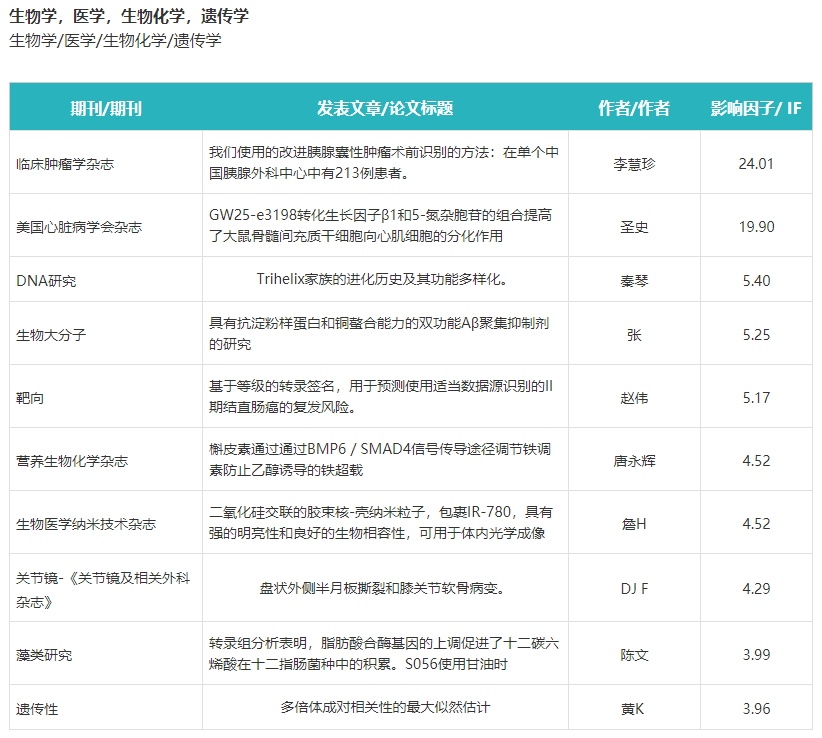The width and height of the screenshot is (822, 738).
Task: Click the 遗传性 journal name
Action: pos(37,709)
